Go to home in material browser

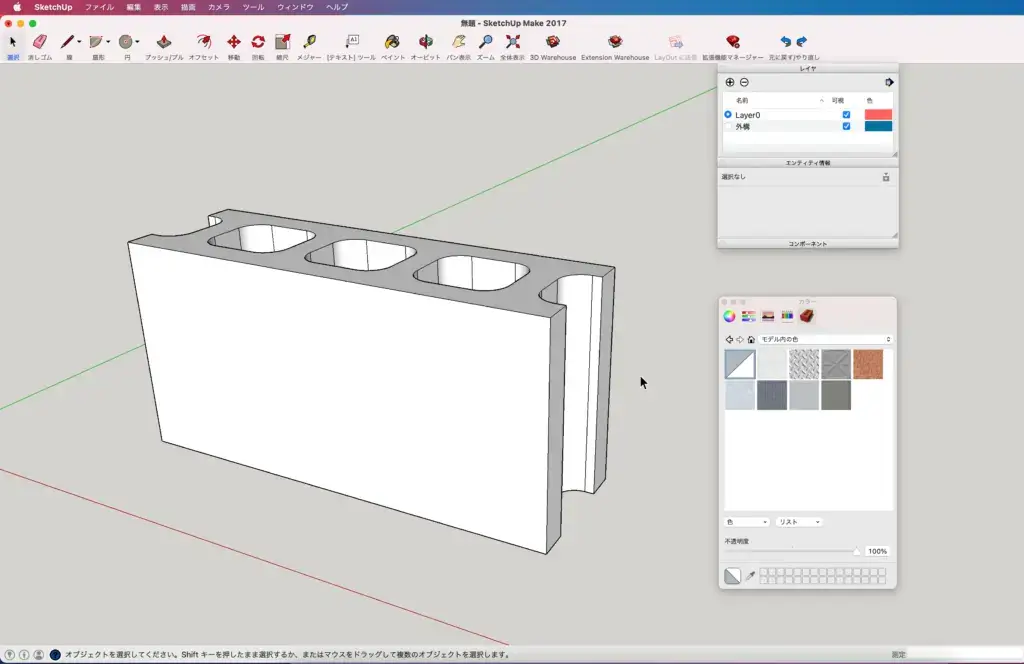(x=751, y=340)
